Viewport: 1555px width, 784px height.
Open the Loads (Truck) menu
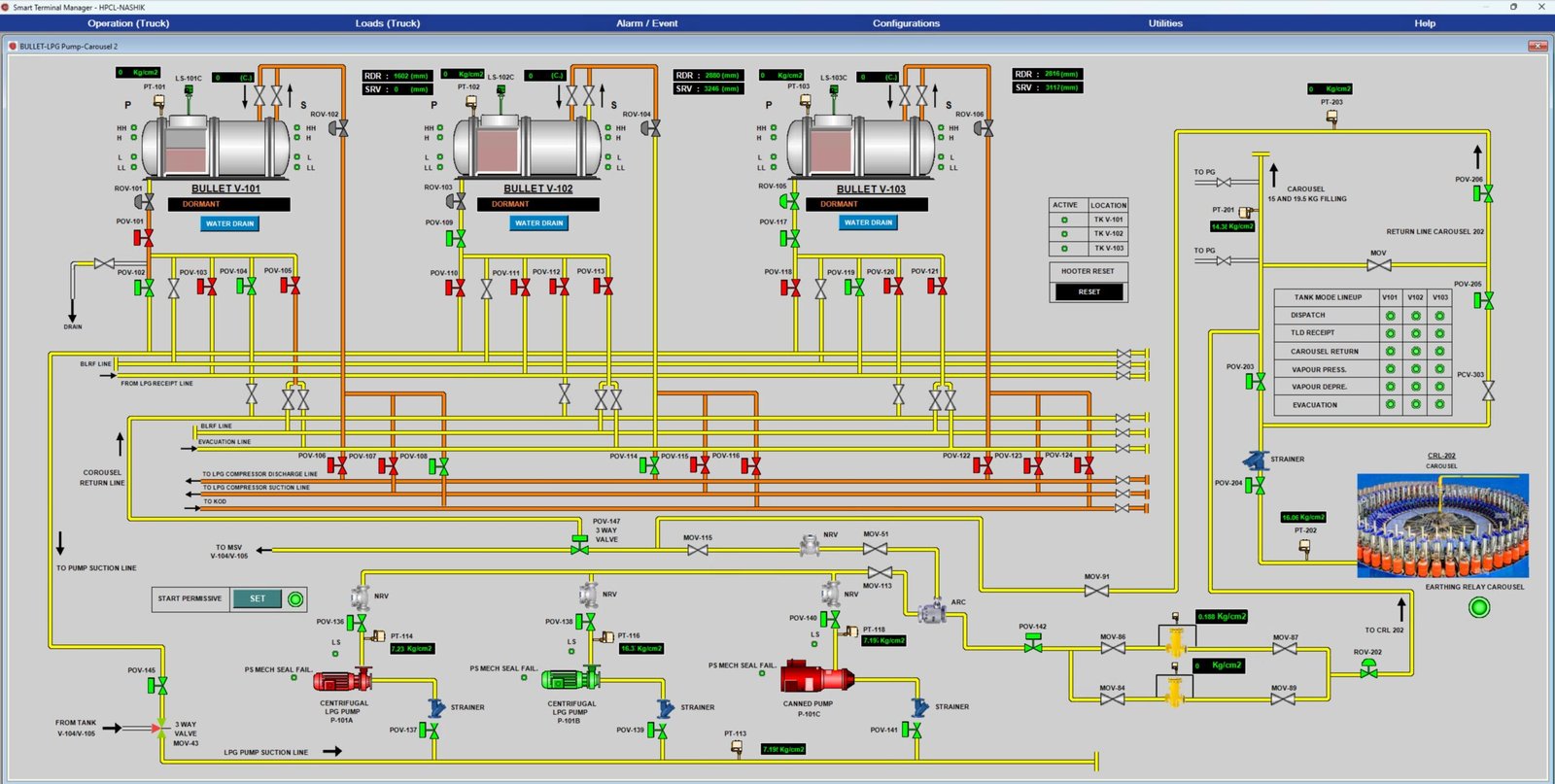click(x=388, y=23)
